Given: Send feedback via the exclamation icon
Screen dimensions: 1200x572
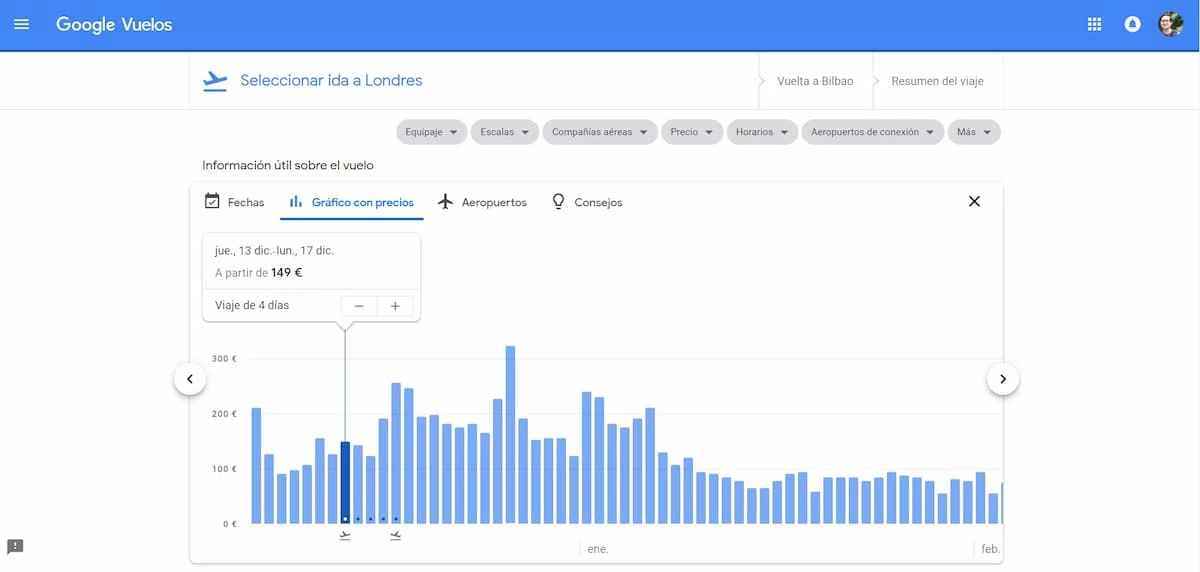Looking at the screenshot, I should pyautogui.click(x=15, y=546).
